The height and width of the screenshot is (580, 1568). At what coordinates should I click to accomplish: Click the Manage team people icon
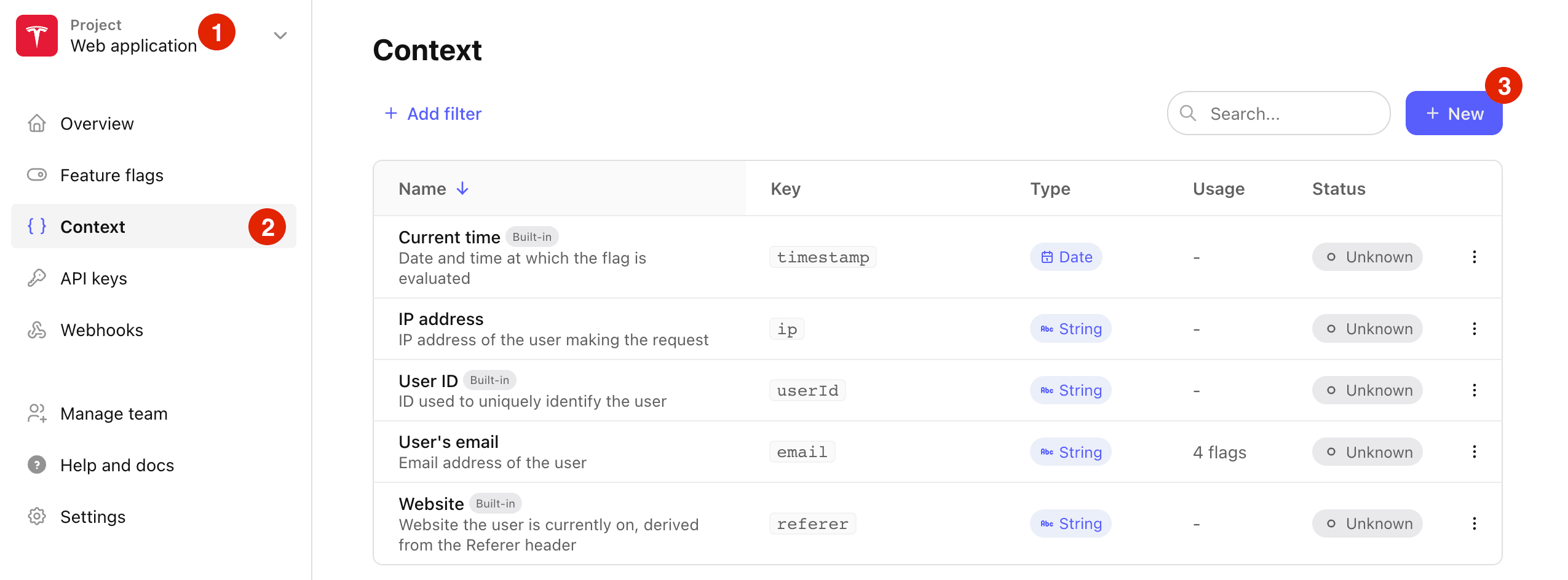(37, 413)
